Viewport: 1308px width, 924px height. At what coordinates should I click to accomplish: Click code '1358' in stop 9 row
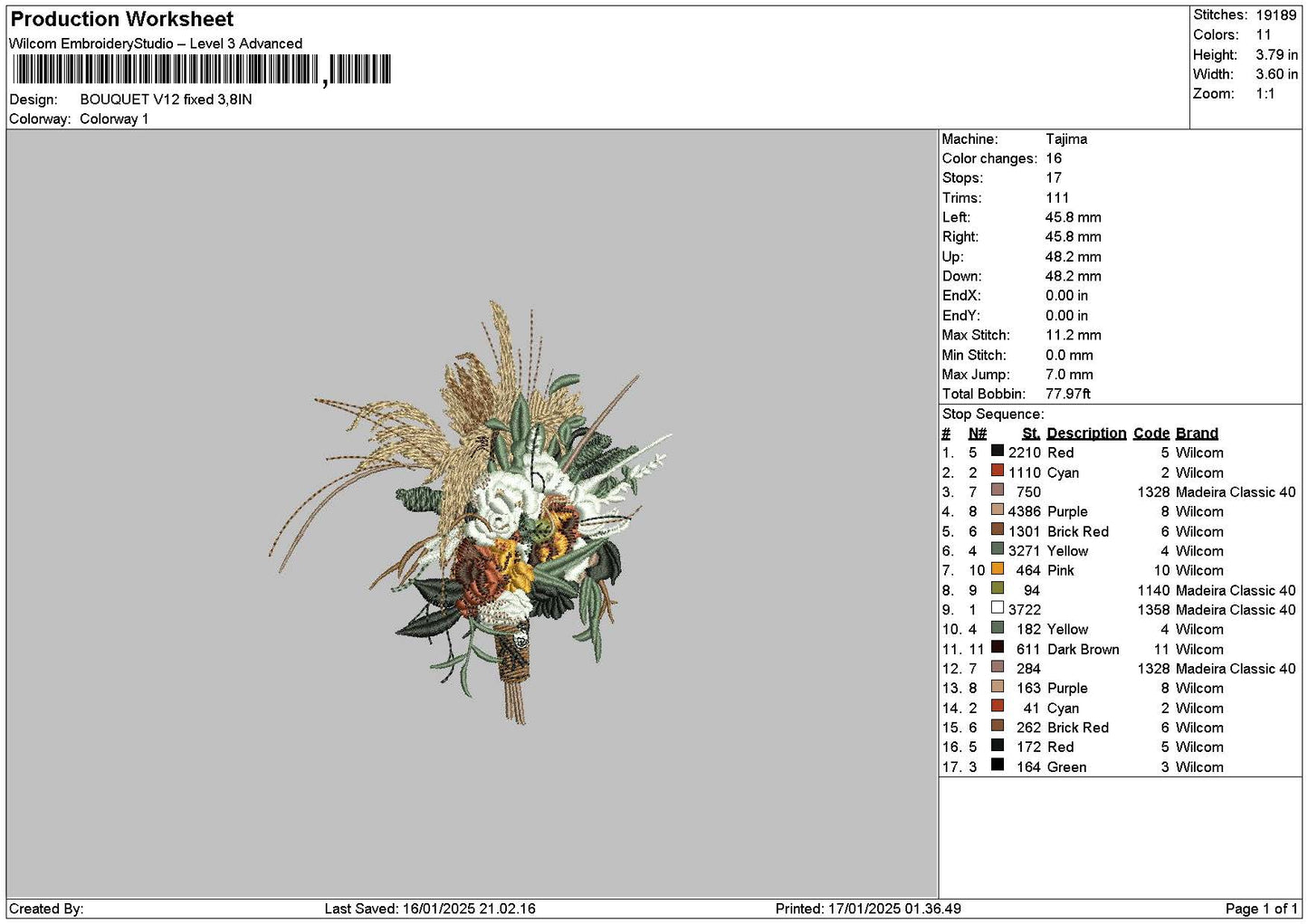(1154, 610)
